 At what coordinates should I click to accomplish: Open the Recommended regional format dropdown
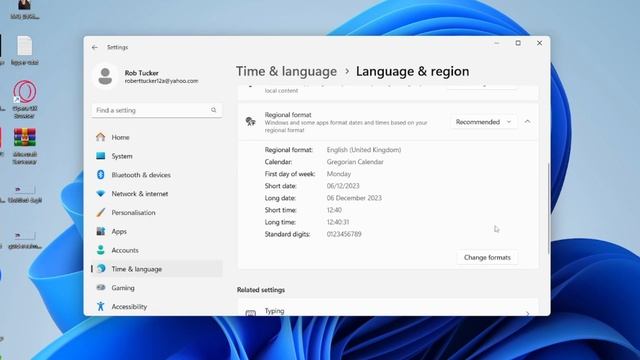pos(483,122)
